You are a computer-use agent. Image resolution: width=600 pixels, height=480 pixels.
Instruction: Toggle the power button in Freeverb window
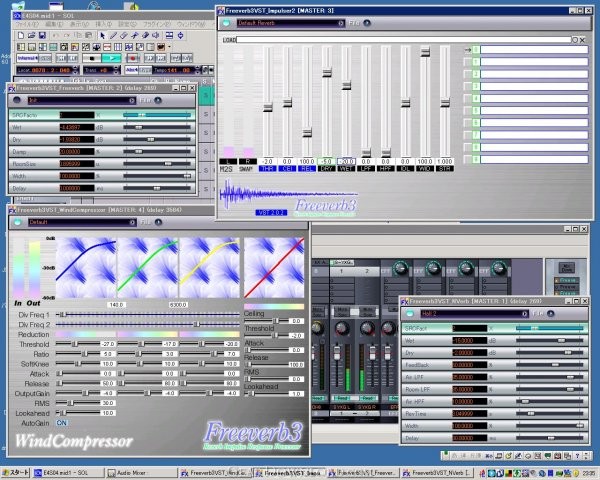tap(17, 100)
